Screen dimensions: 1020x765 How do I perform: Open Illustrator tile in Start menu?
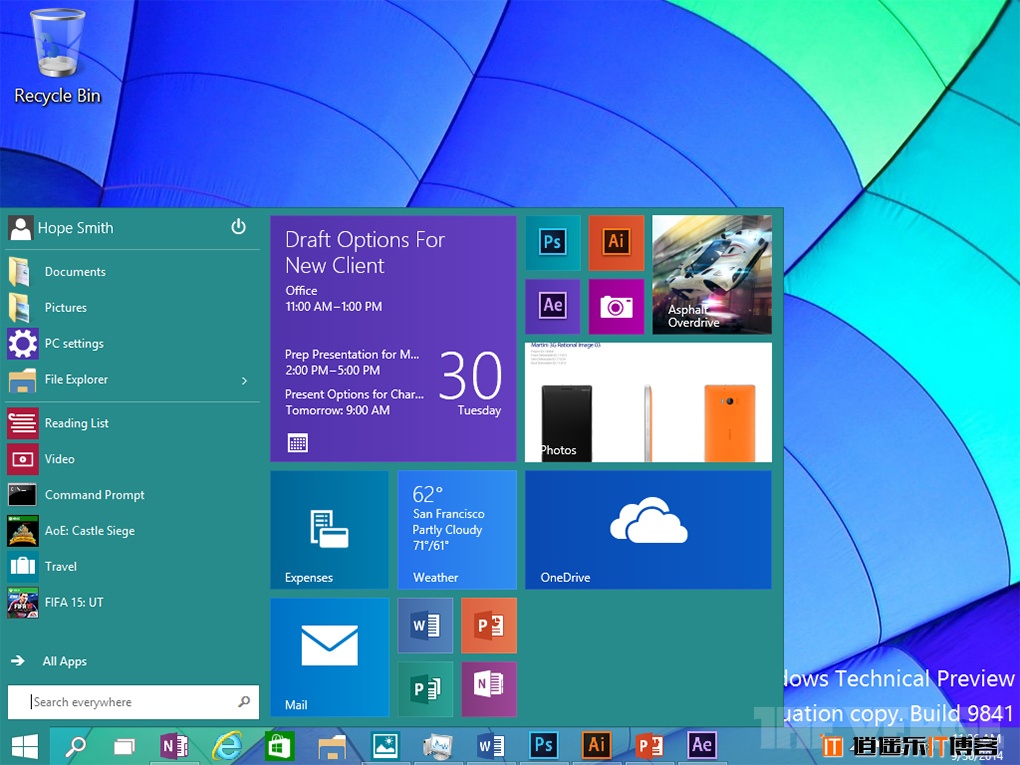coord(616,243)
